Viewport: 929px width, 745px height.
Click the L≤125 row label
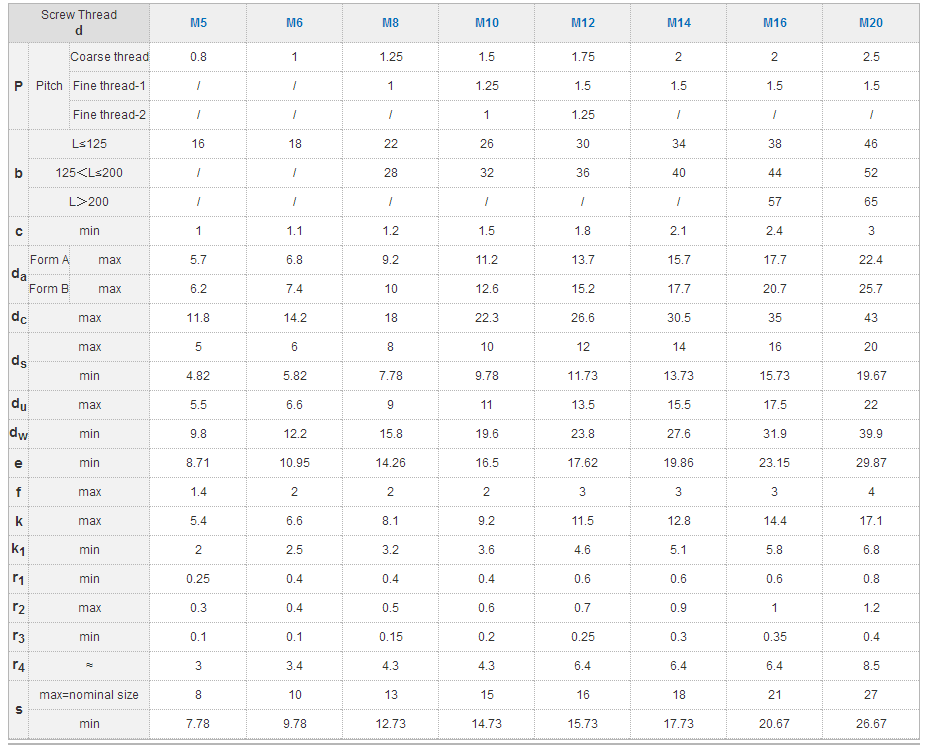point(89,144)
